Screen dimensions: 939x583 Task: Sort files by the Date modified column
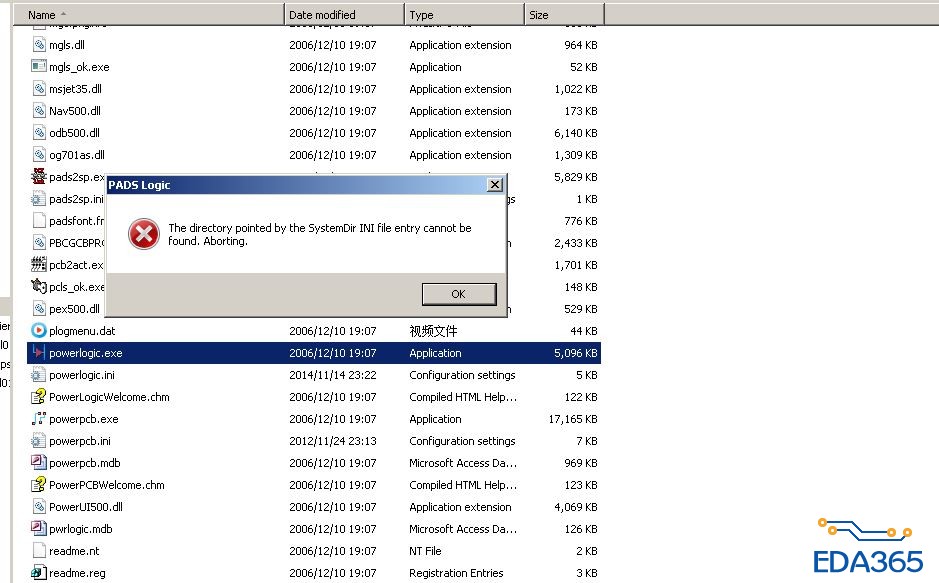344,14
